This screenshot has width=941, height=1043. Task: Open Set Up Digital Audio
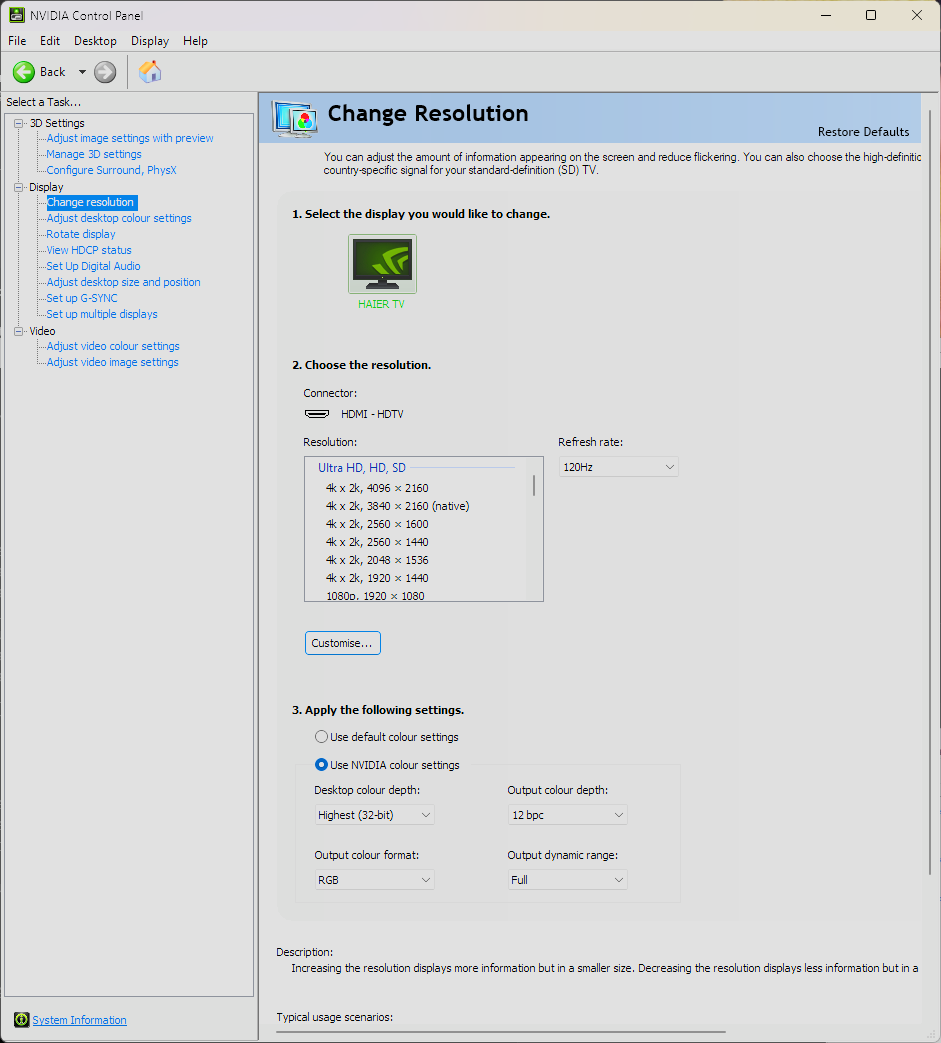pyautogui.click(x=93, y=266)
